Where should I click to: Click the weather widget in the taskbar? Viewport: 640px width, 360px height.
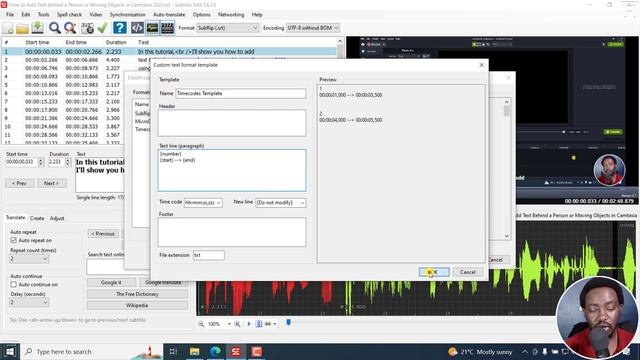click(480, 351)
